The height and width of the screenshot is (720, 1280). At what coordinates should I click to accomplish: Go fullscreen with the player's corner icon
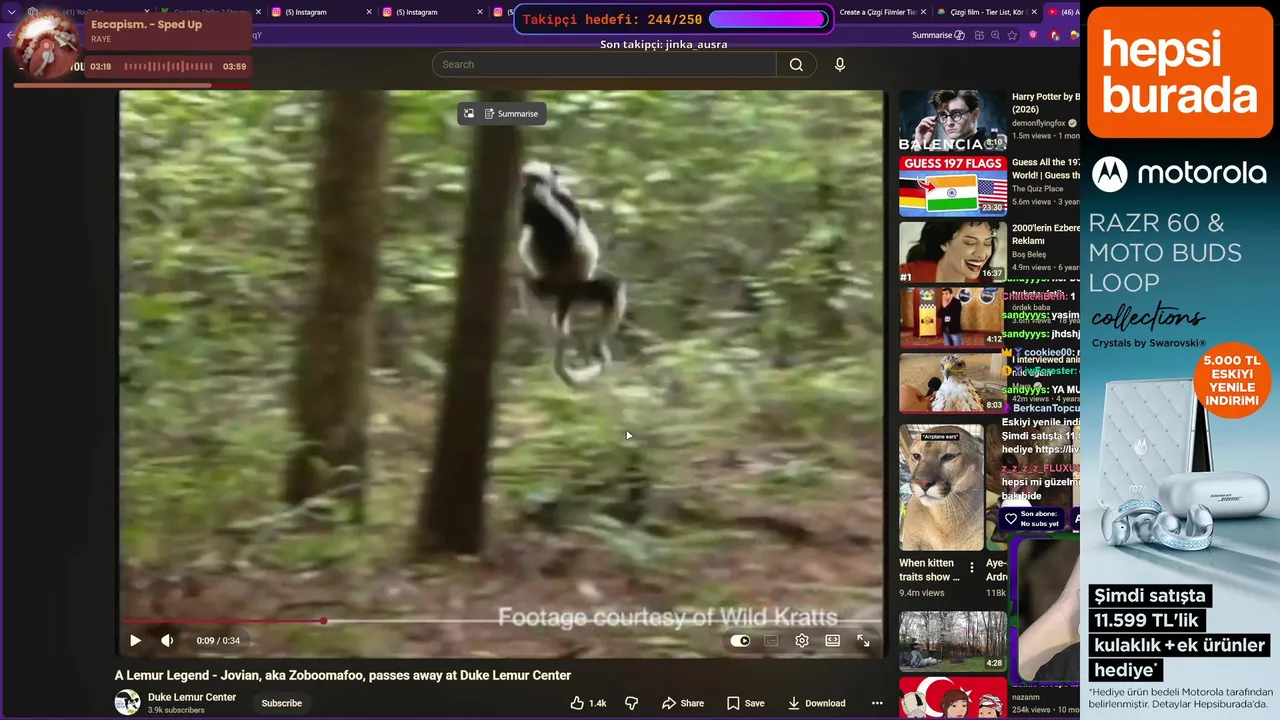[863, 641]
